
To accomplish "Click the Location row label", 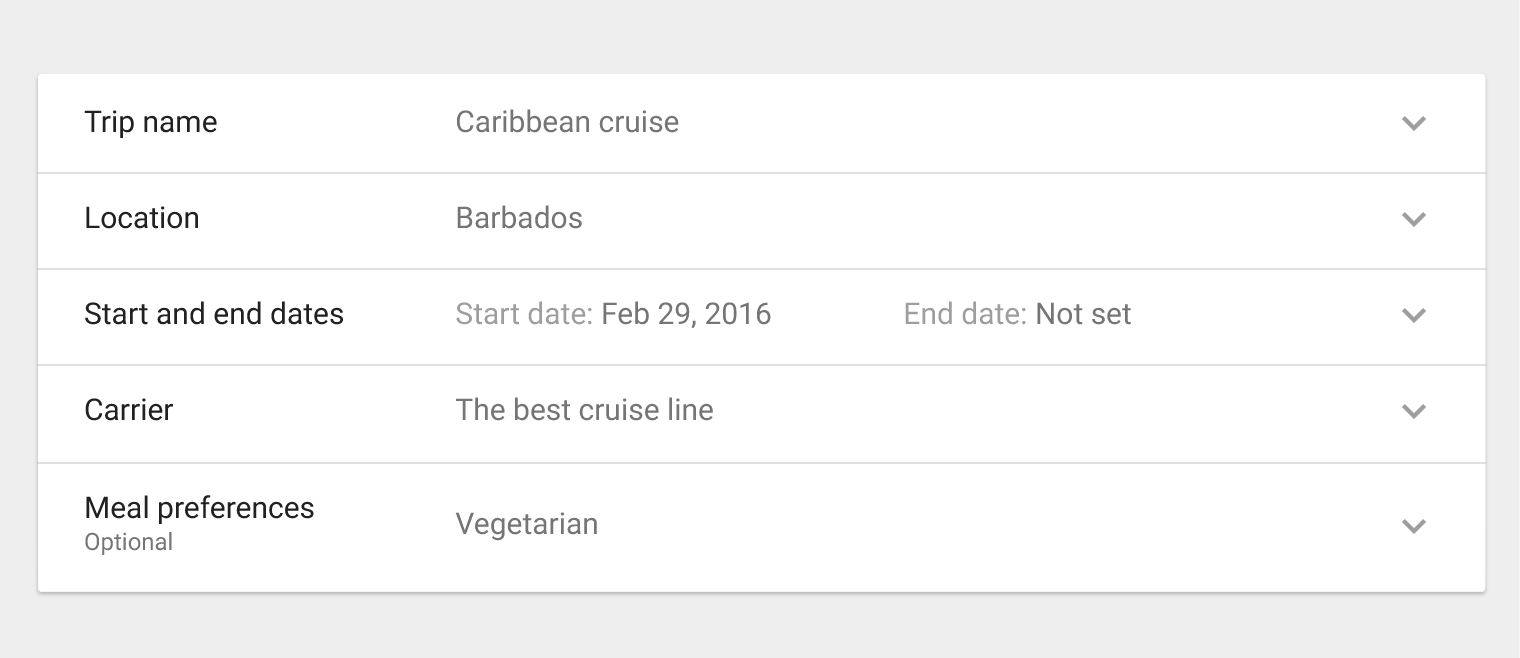I will (142, 218).
